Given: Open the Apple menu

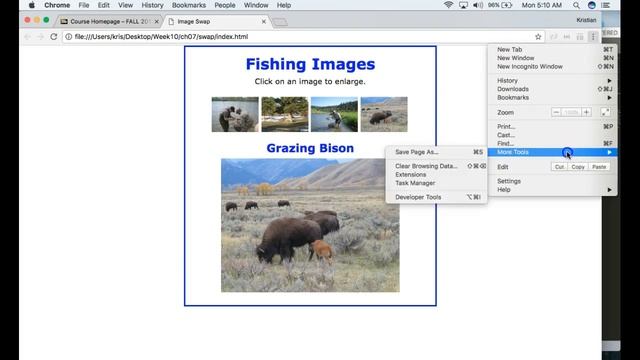Looking at the screenshot, I should 31,5.
